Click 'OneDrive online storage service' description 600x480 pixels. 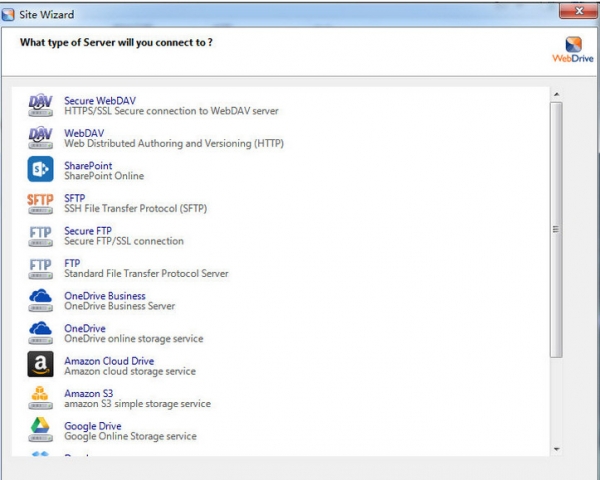point(134,339)
